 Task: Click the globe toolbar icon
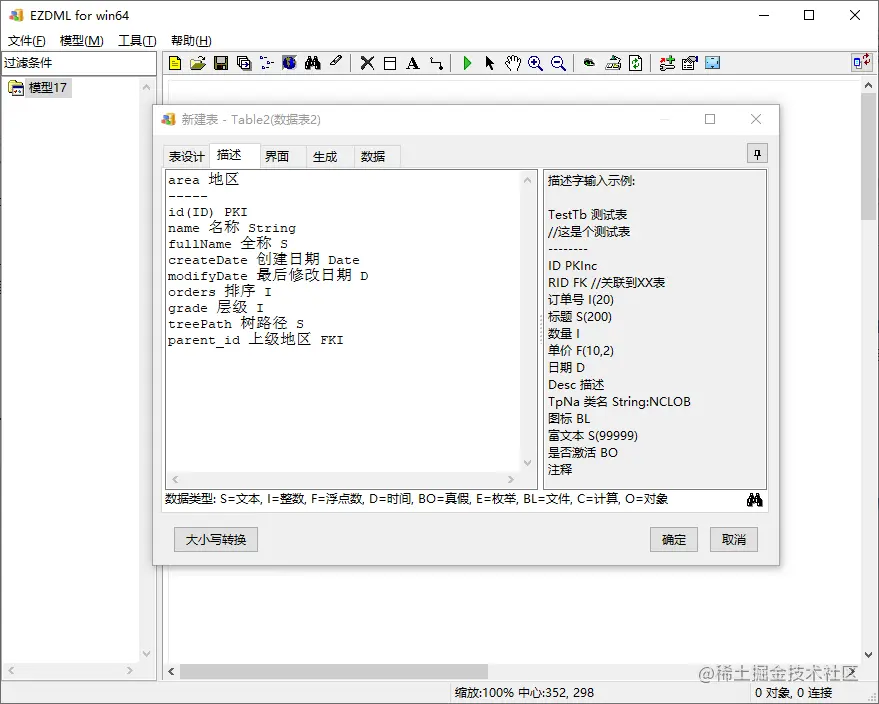click(x=289, y=63)
